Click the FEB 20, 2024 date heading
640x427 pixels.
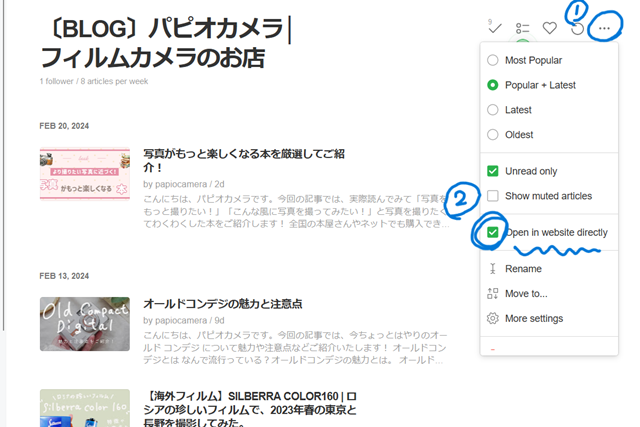coord(64,126)
